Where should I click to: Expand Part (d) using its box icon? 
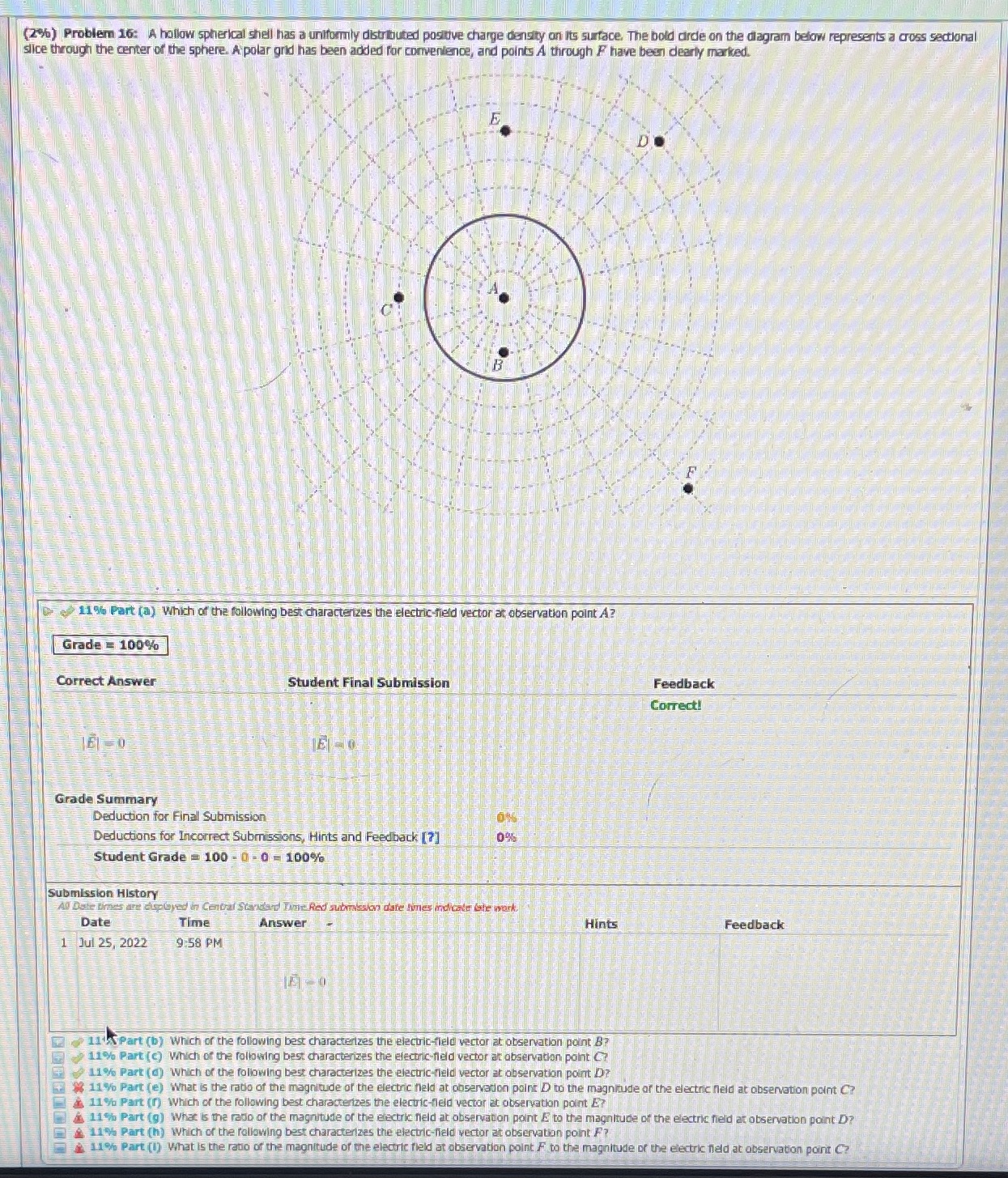coord(59,1073)
